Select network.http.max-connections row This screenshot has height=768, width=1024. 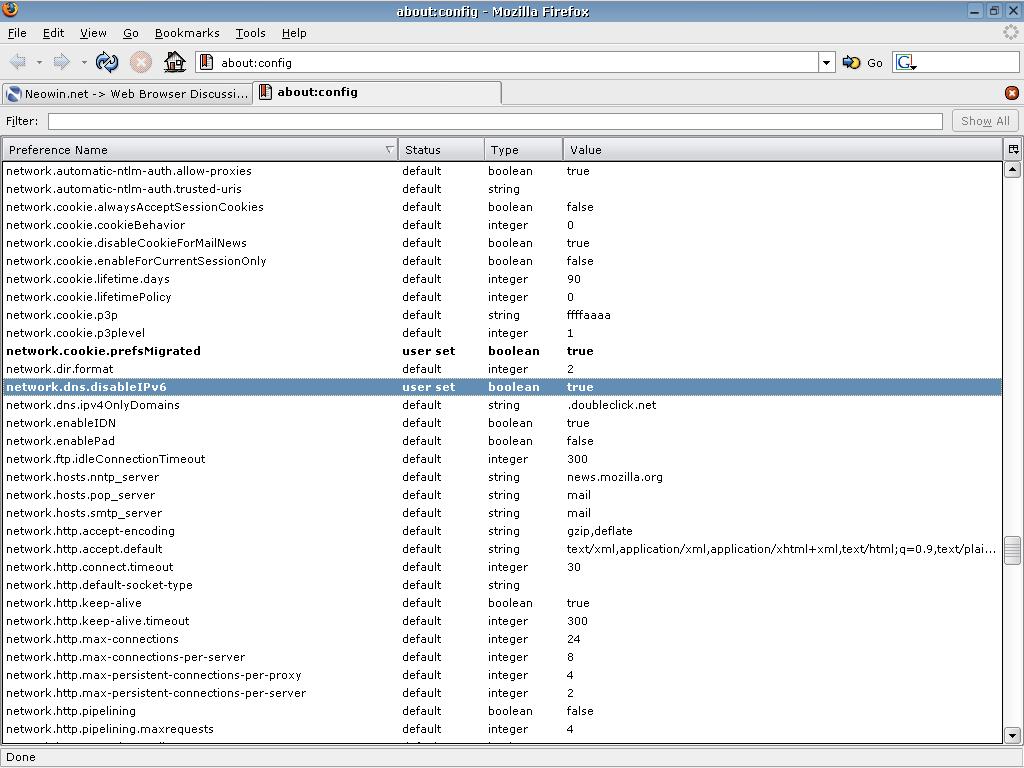click(x=502, y=639)
